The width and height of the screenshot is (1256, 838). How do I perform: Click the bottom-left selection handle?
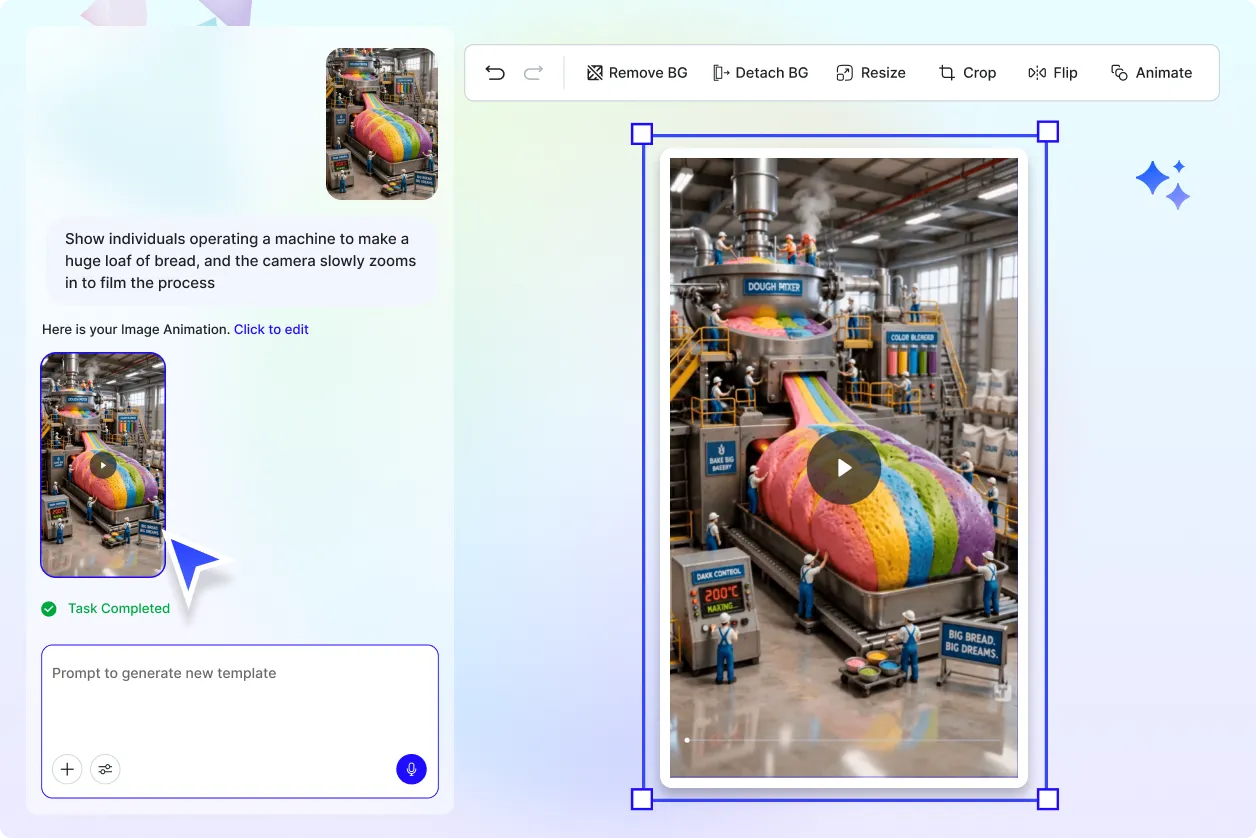tap(642, 799)
